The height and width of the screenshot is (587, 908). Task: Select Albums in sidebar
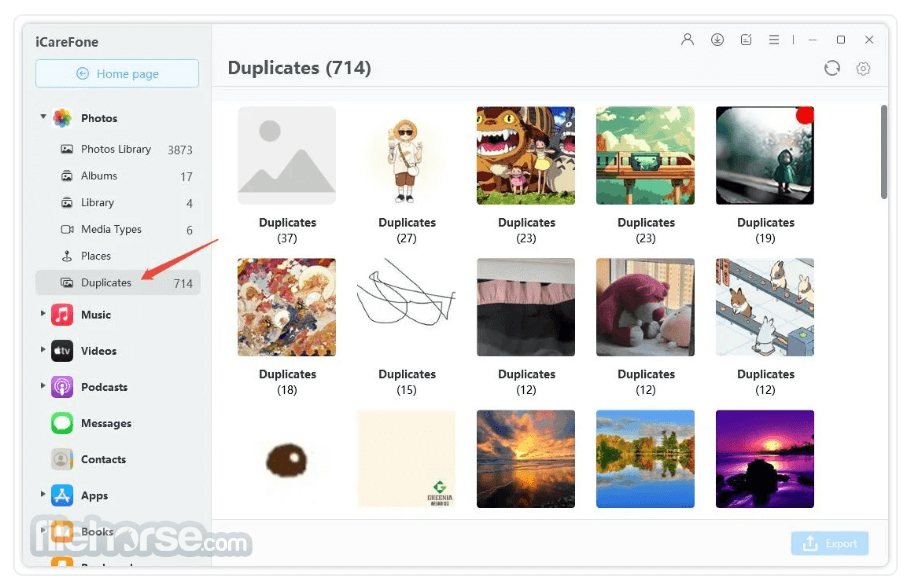118,176
